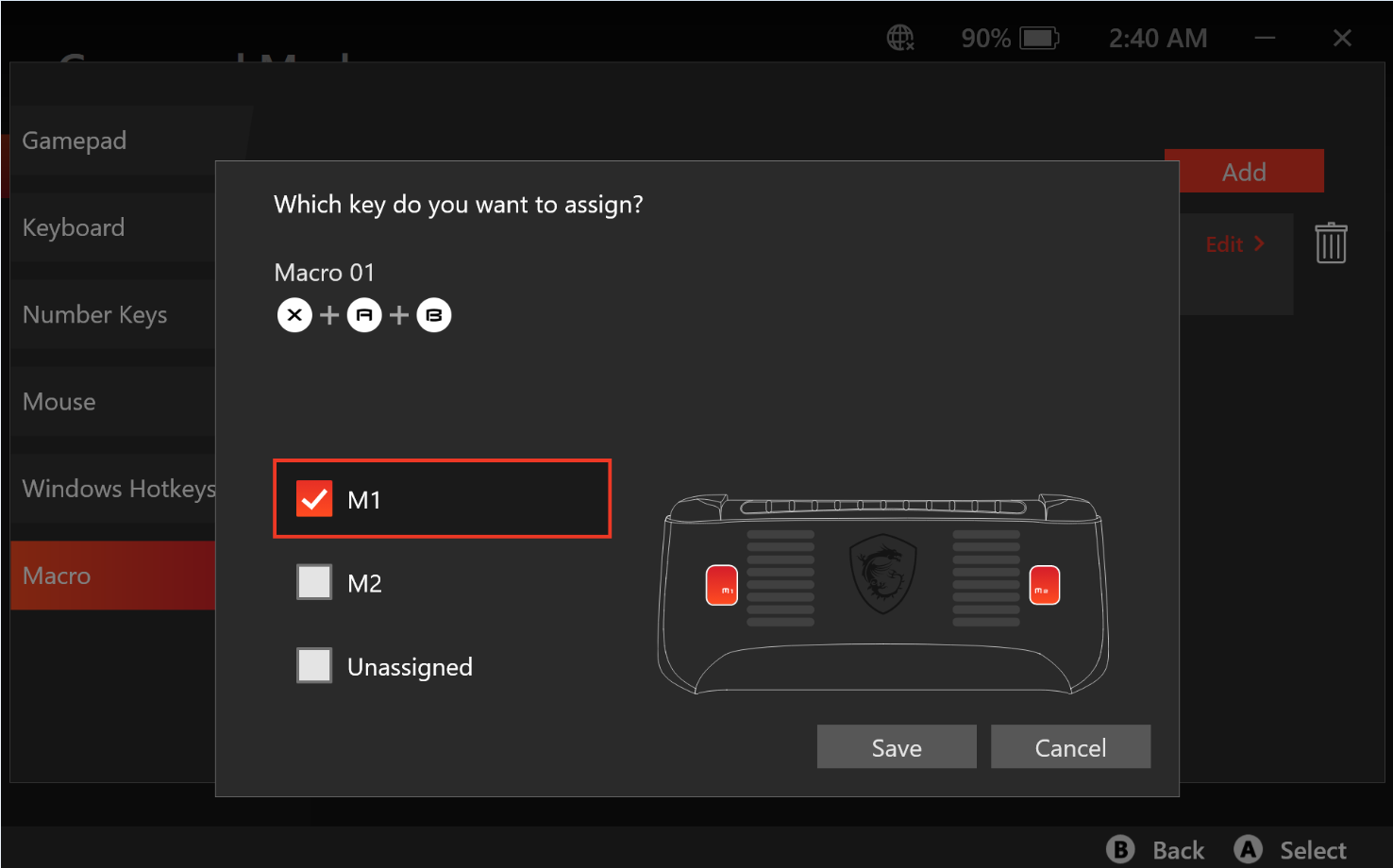Click the red M2 button on device diagram
This screenshot has height=868, width=1393.
[x=1044, y=586]
